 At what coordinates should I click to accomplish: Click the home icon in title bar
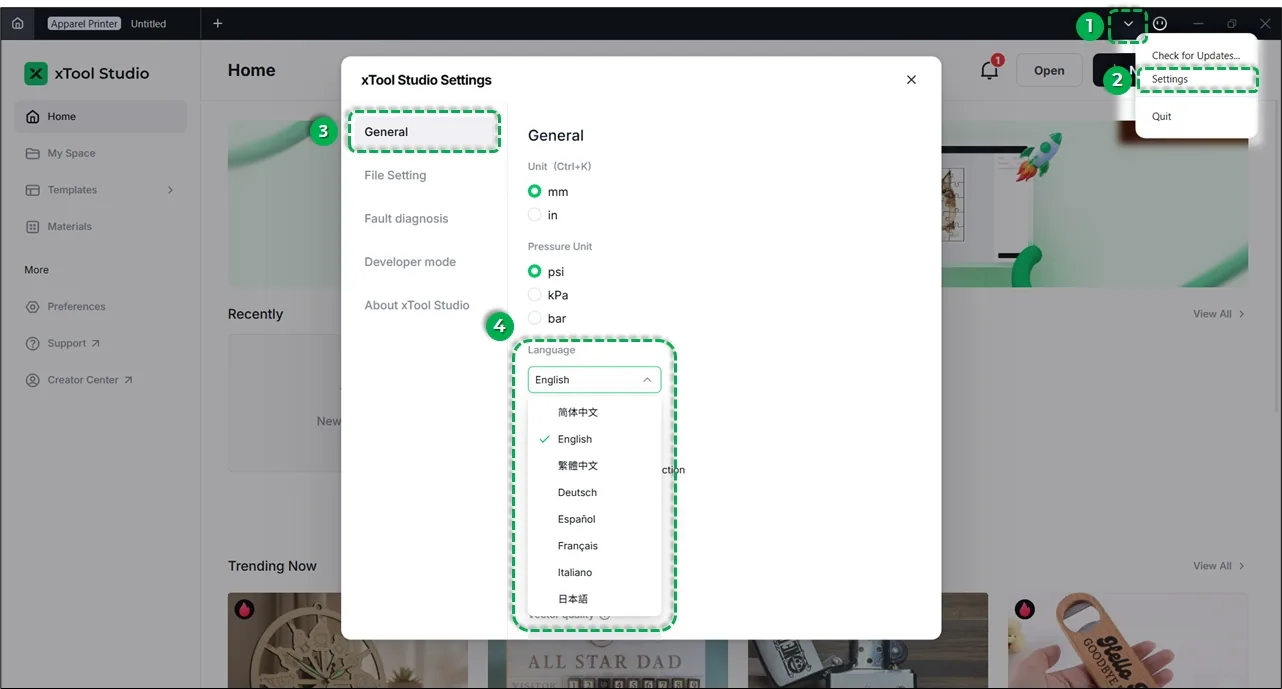click(x=17, y=23)
